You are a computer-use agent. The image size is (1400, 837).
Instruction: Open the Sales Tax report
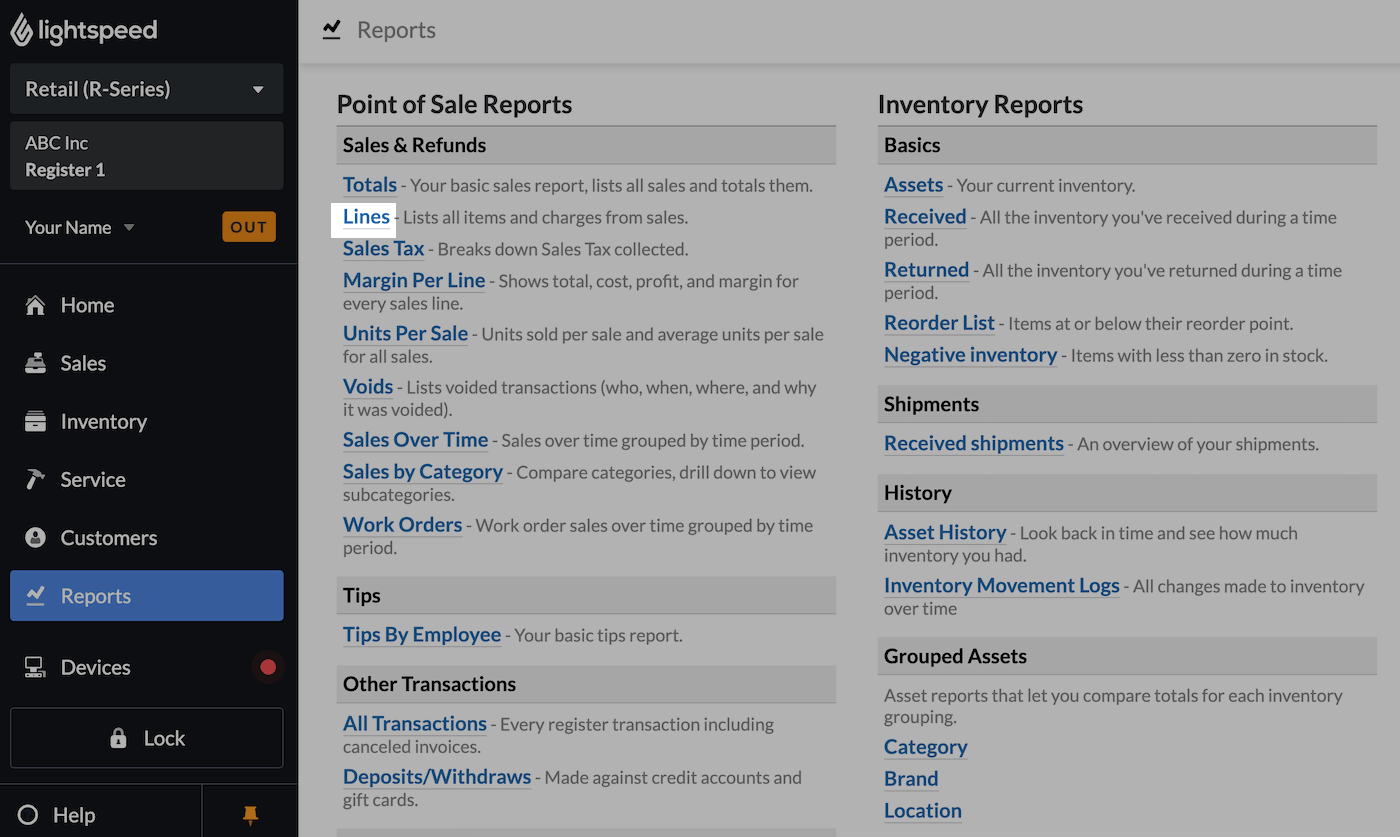(x=384, y=249)
